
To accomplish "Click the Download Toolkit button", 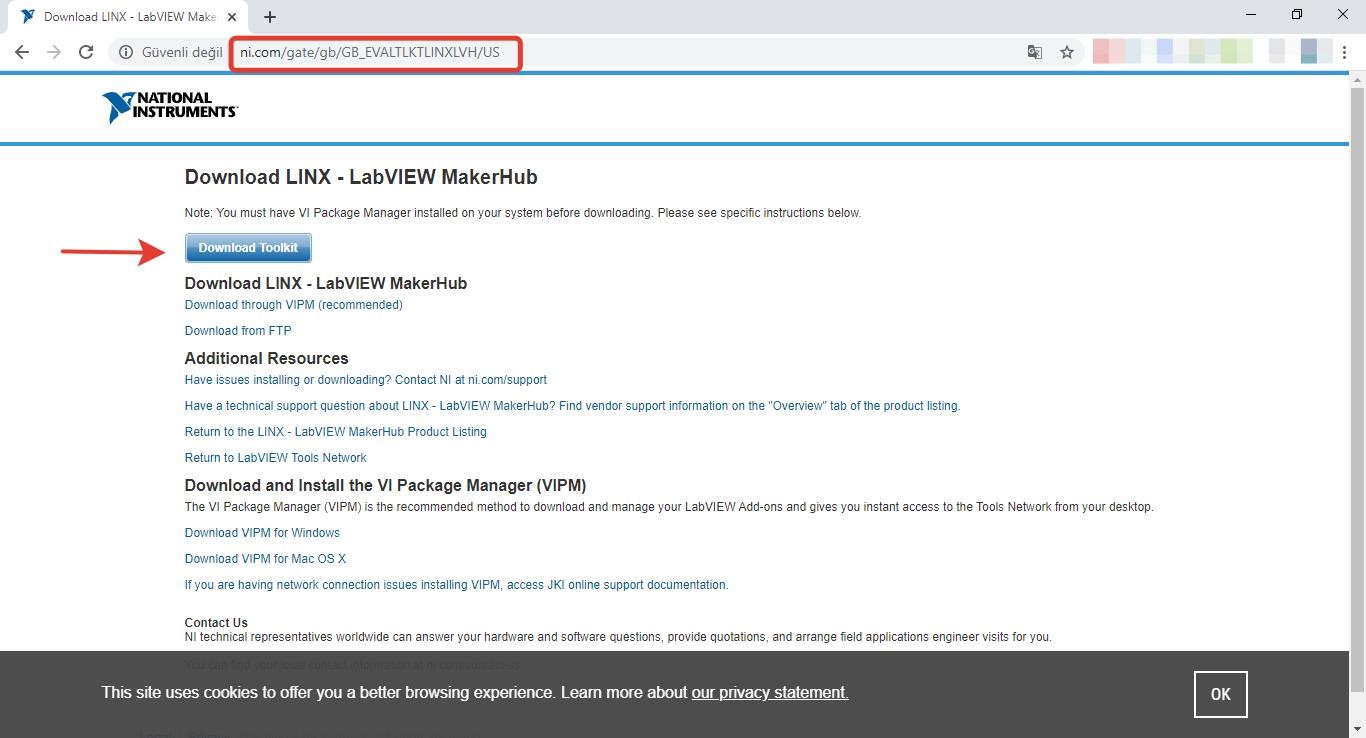I will (x=248, y=248).
